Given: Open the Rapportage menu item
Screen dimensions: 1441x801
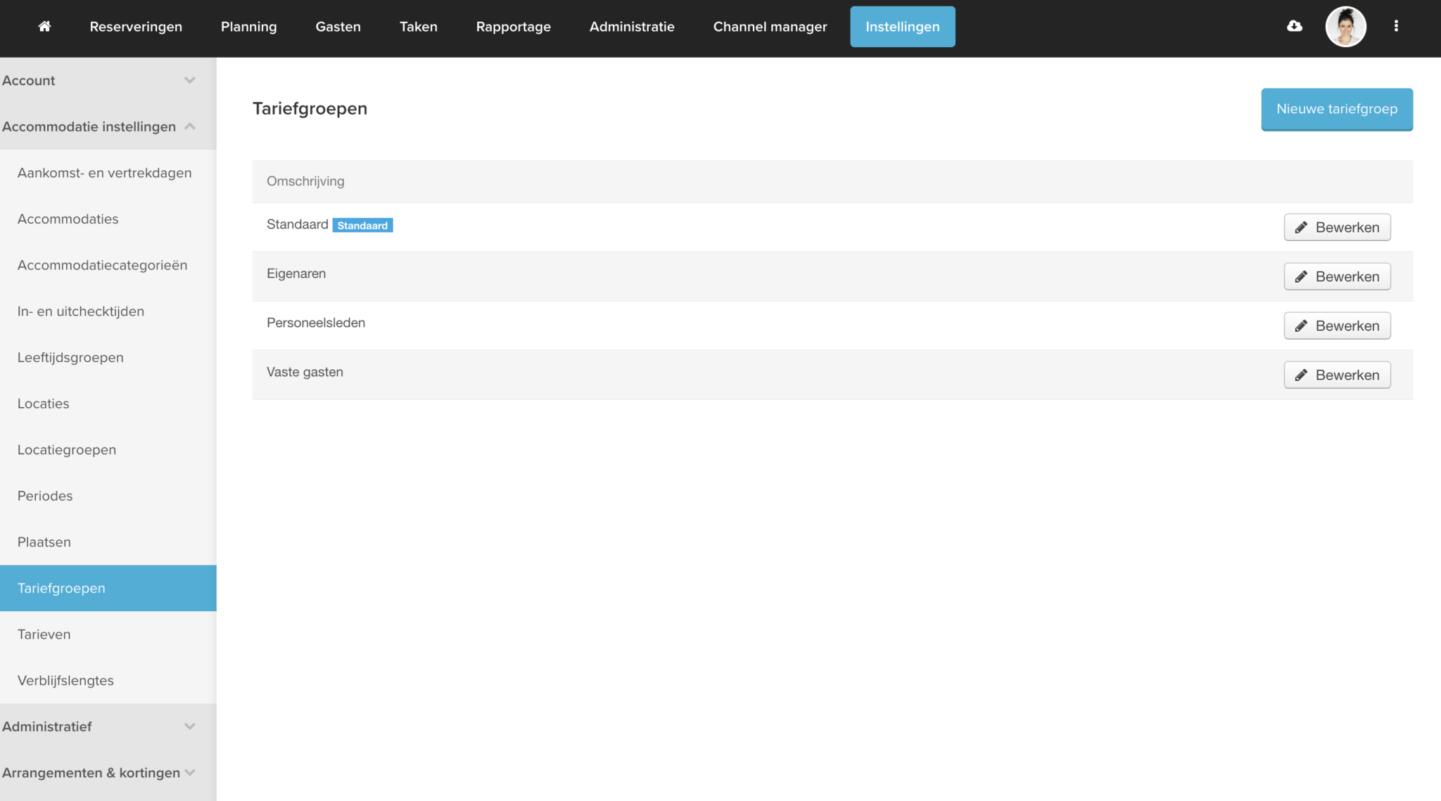Looking at the screenshot, I should coord(513,27).
